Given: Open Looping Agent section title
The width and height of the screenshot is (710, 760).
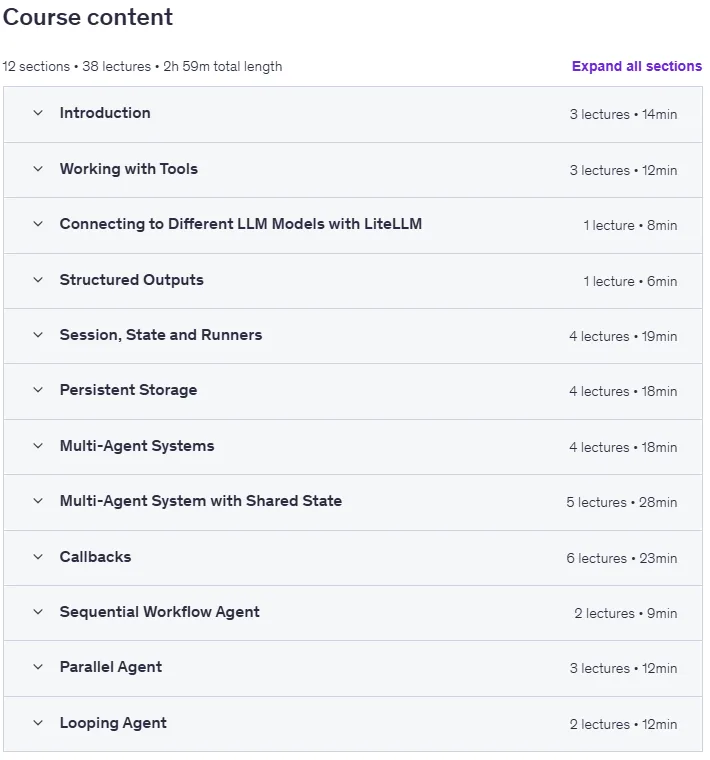Looking at the screenshot, I should click(x=113, y=723).
